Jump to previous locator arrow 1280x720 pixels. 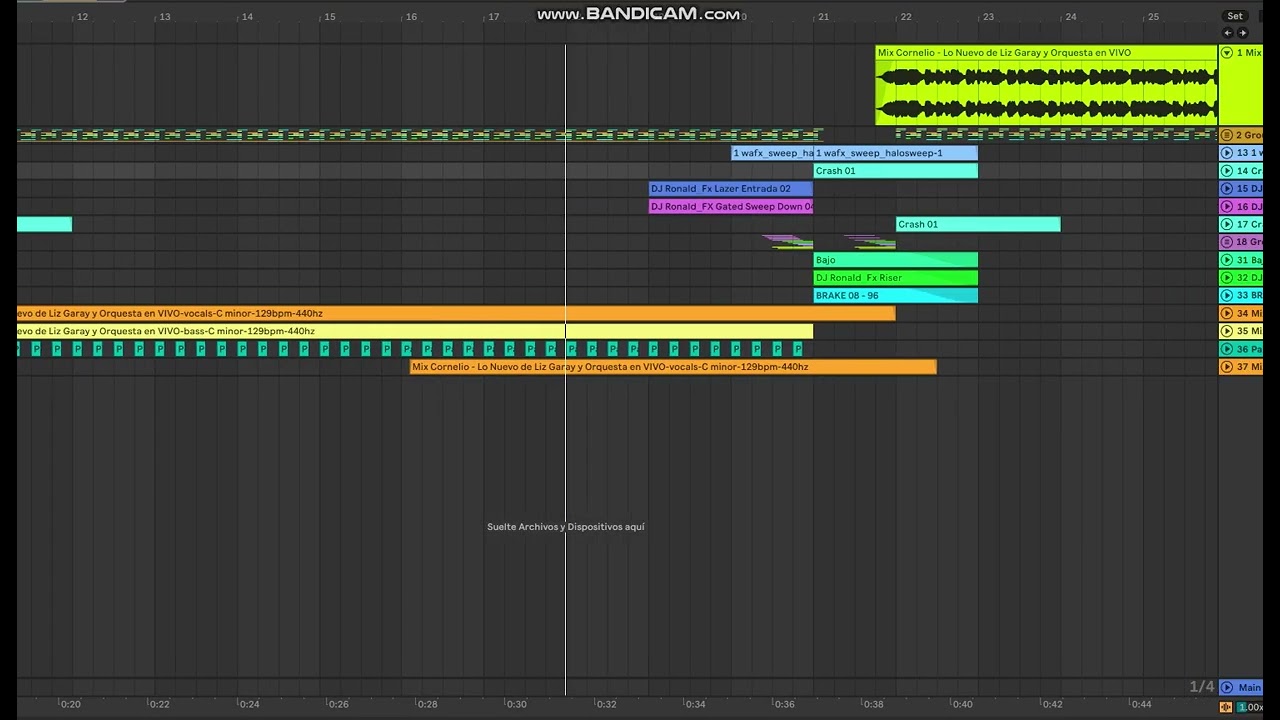1228,33
